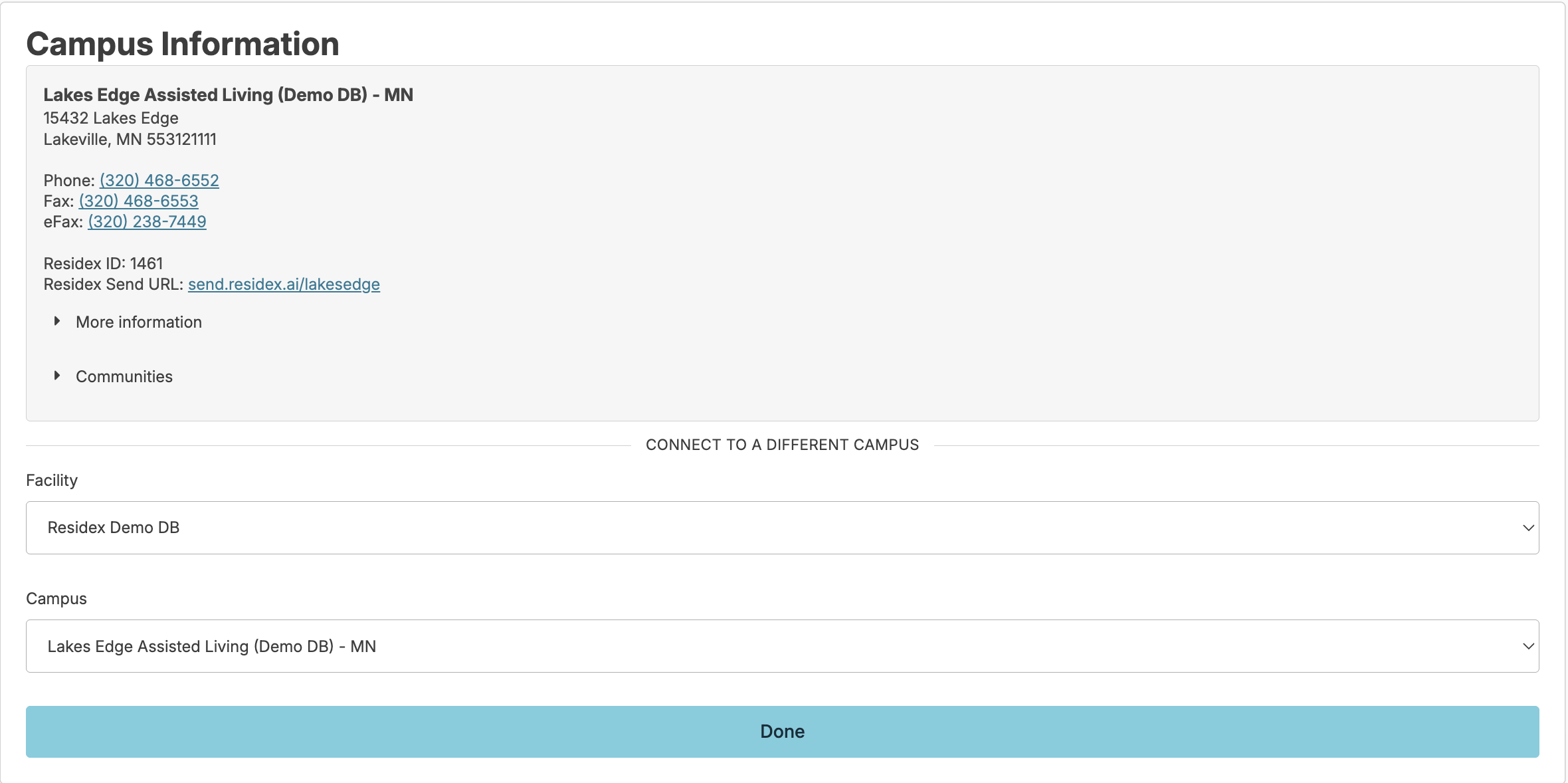Viewport: 1568px width, 783px height.
Task: Expand the More information disclosure triangle
Action: tap(57, 322)
